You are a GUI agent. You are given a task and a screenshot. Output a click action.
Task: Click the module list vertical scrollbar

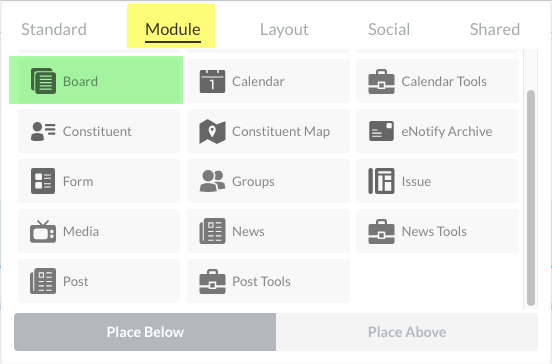531,198
